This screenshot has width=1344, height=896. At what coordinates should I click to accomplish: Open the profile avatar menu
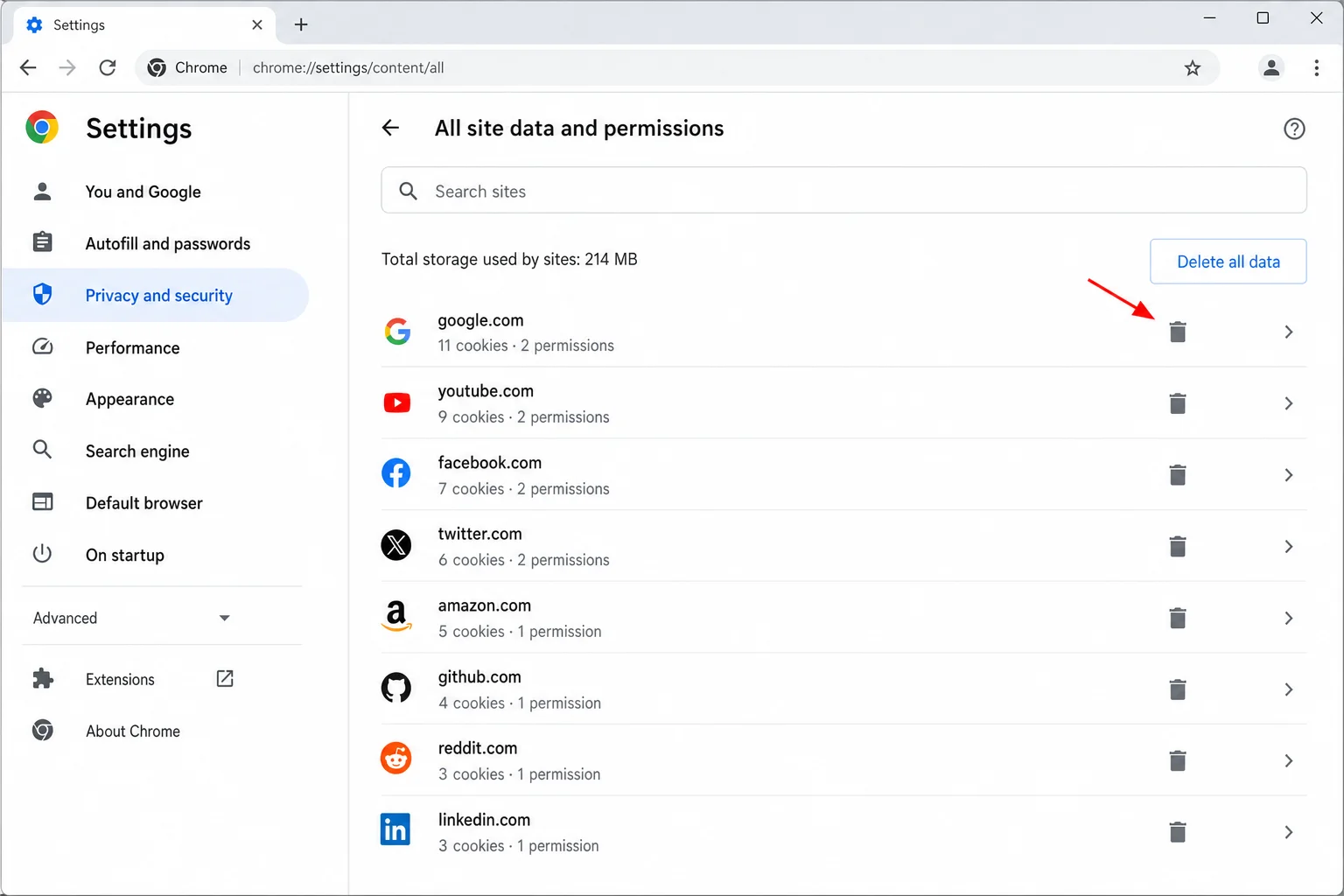tap(1271, 67)
